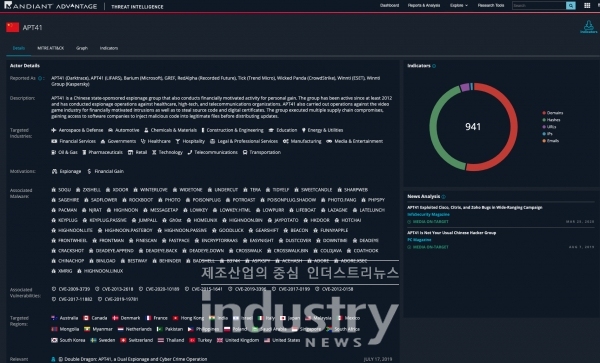600x363 pixels.
Task: Open Double Dragon APT41 report link
Action: [135, 359]
